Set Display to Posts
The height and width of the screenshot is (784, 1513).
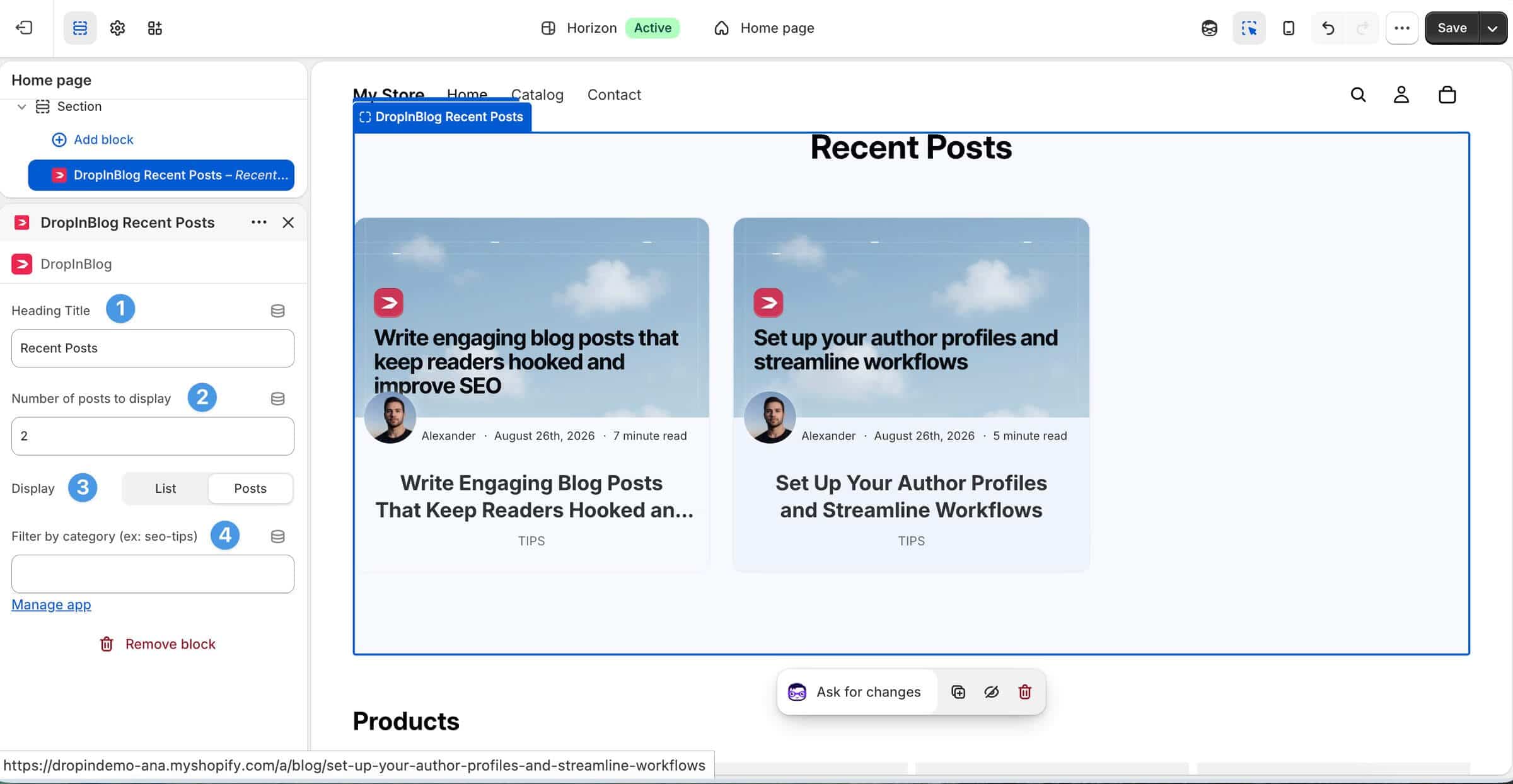pyautogui.click(x=250, y=488)
